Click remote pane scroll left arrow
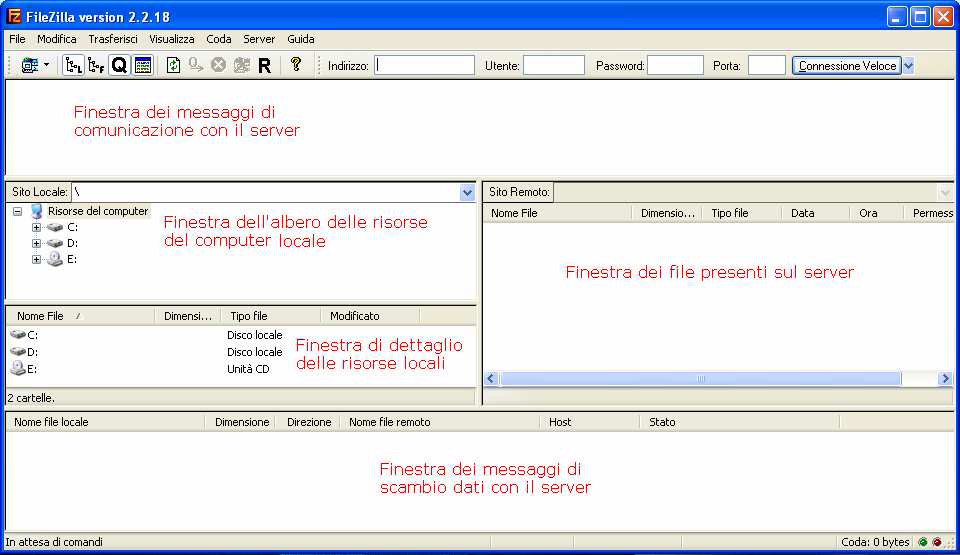This screenshot has height=555, width=960. point(490,379)
